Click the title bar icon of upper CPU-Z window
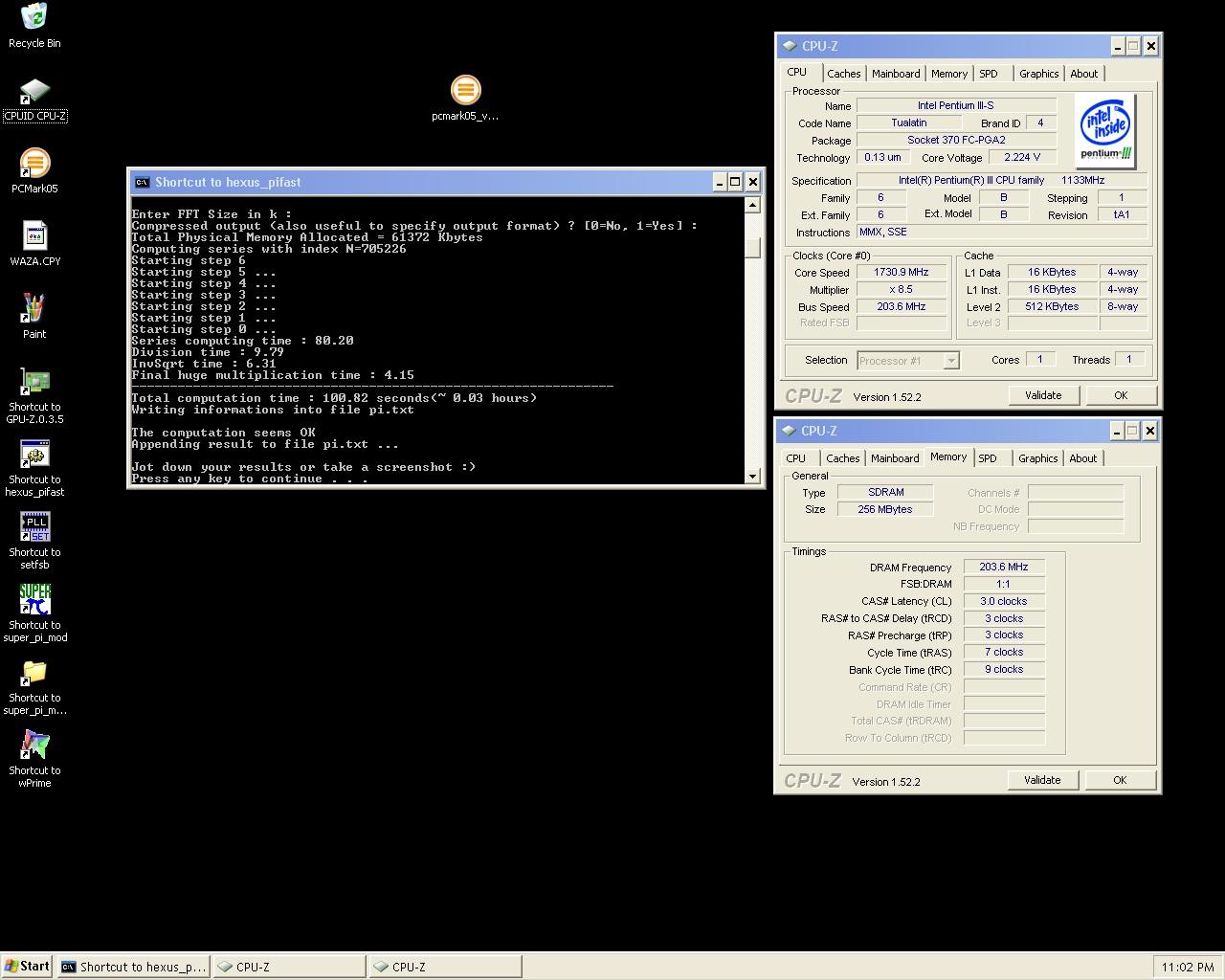This screenshot has width=1225, height=980. (x=789, y=46)
